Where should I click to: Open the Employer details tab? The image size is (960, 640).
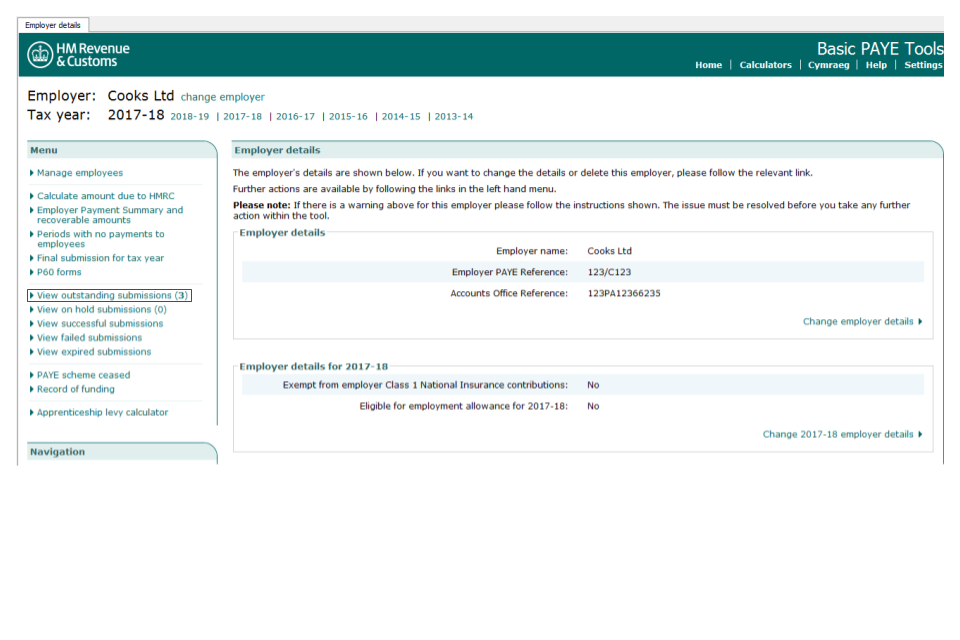(x=53, y=25)
